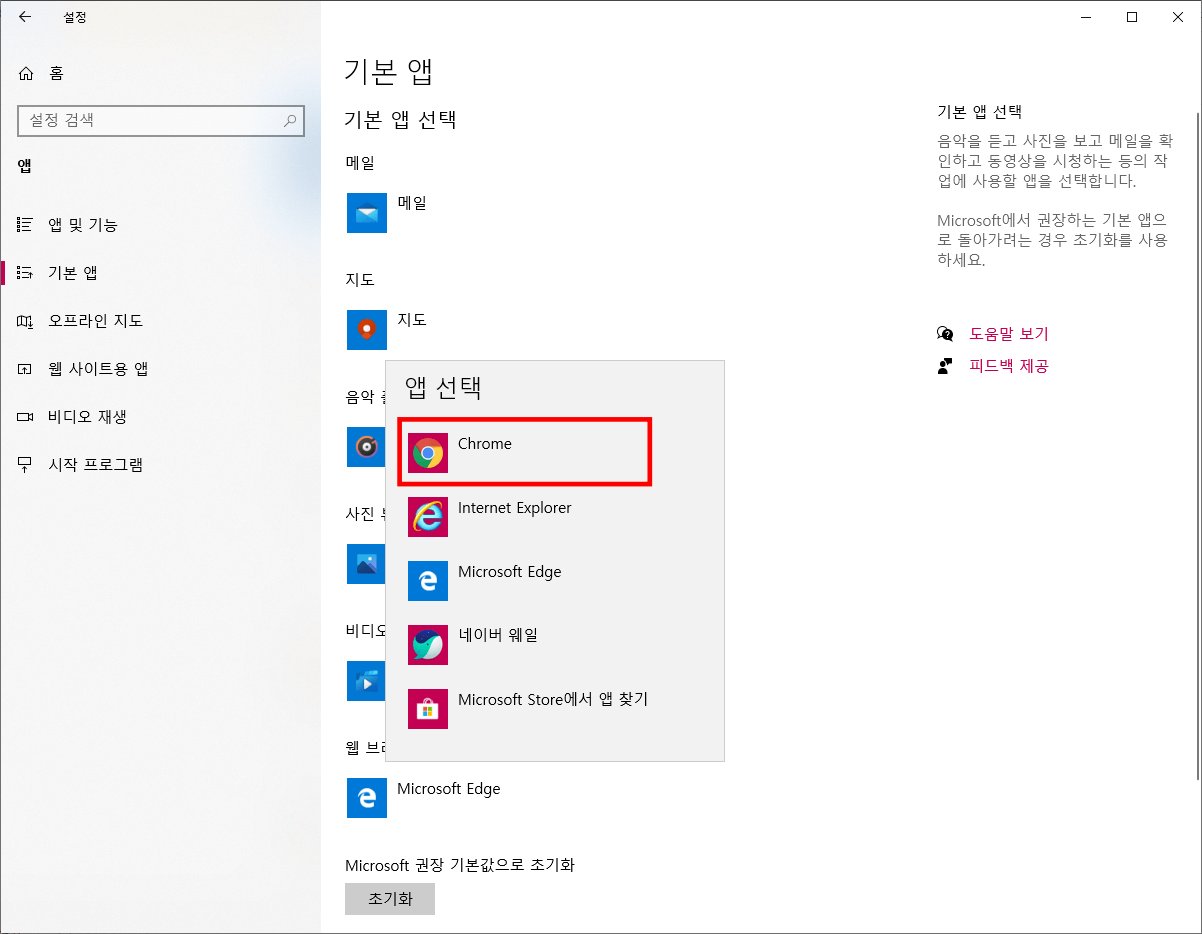This screenshot has width=1202, height=934.
Task: Click the 앱 선택 popup heading
Action: [x=444, y=388]
